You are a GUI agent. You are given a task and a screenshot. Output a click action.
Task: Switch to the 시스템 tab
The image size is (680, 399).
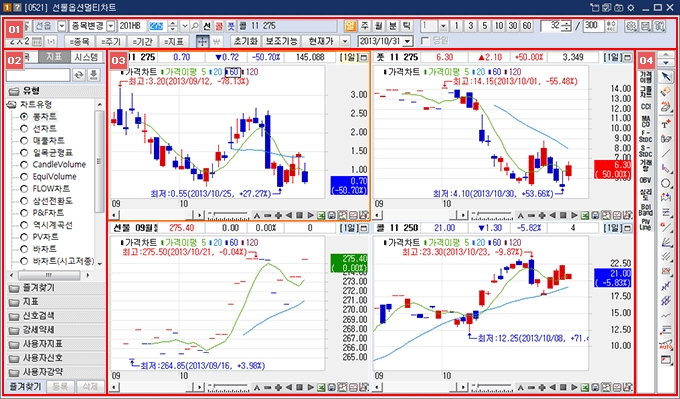coord(86,57)
